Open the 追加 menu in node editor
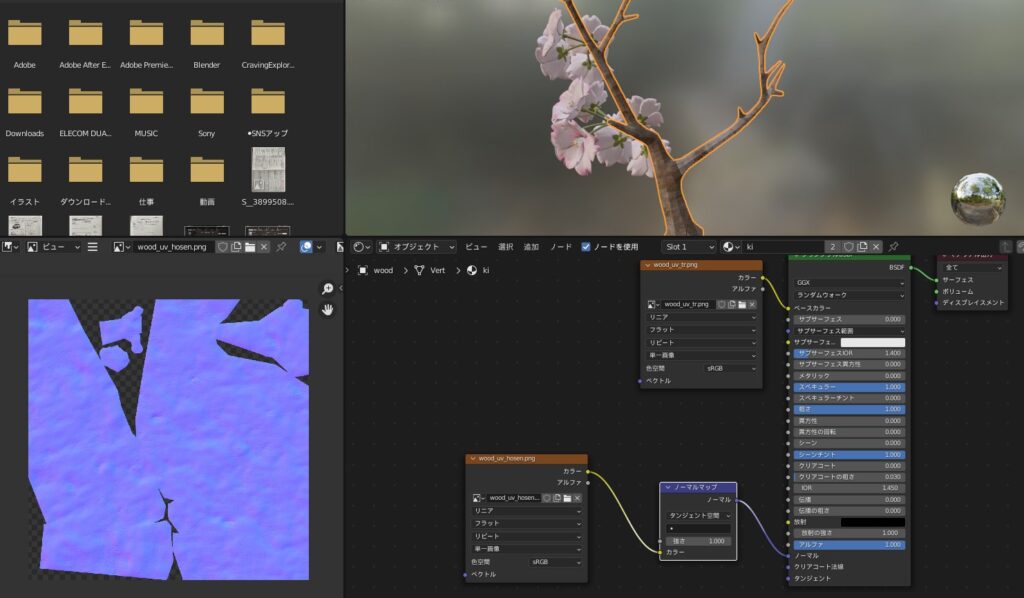Screen dimensions: 1024x598 [531, 246]
